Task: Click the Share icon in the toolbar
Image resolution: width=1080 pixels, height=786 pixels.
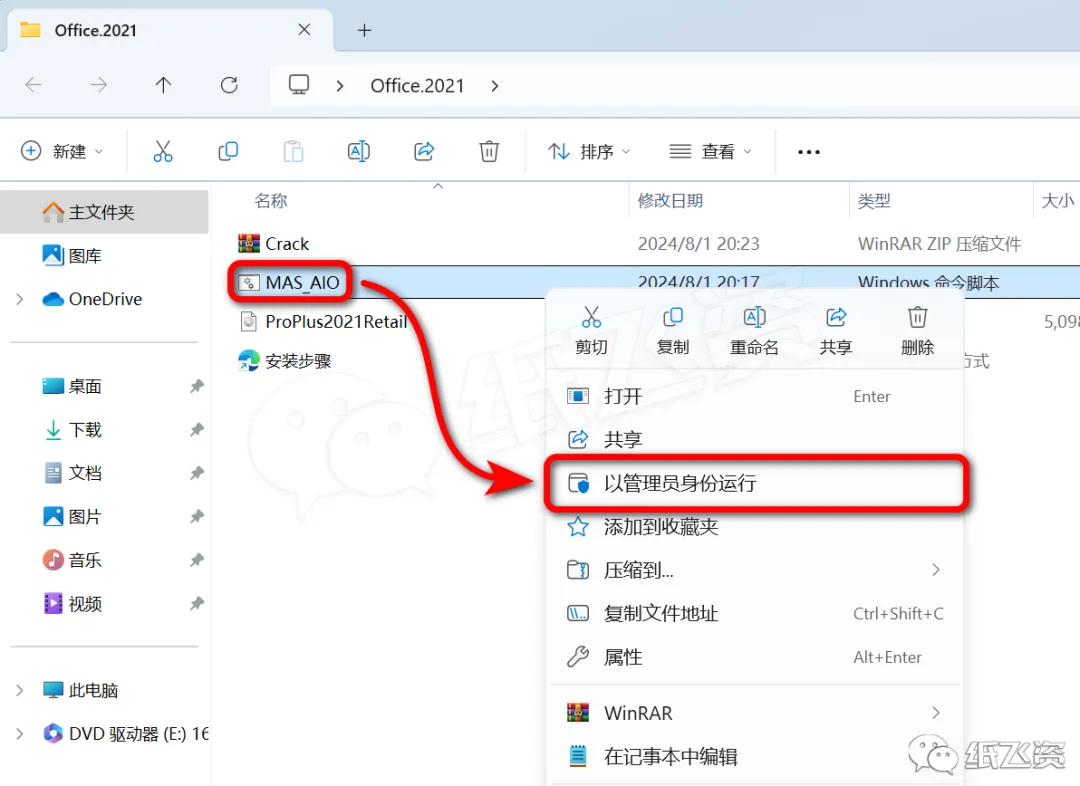Action: (424, 151)
